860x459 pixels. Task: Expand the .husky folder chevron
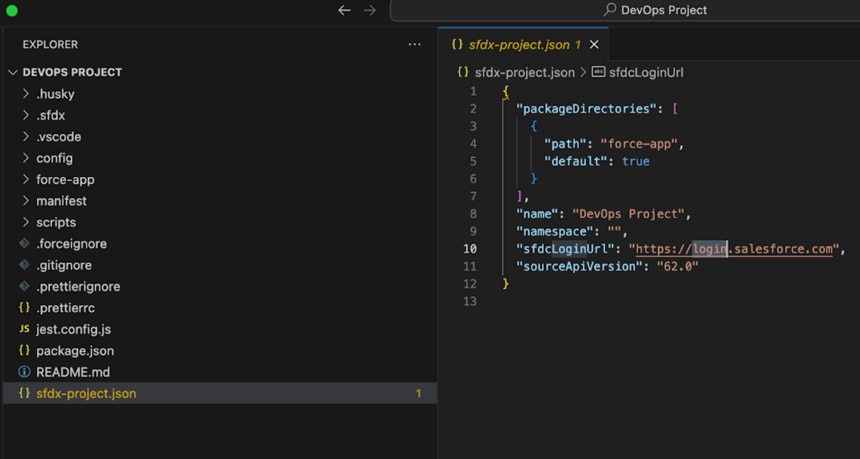[26, 94]
